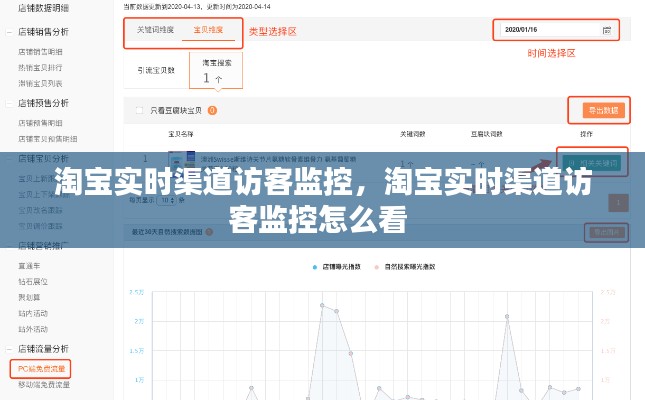Viewport: 645px width, 400px height.
Task: Open 滞销宝贝列表 in the sidebar
Action: 42,81
